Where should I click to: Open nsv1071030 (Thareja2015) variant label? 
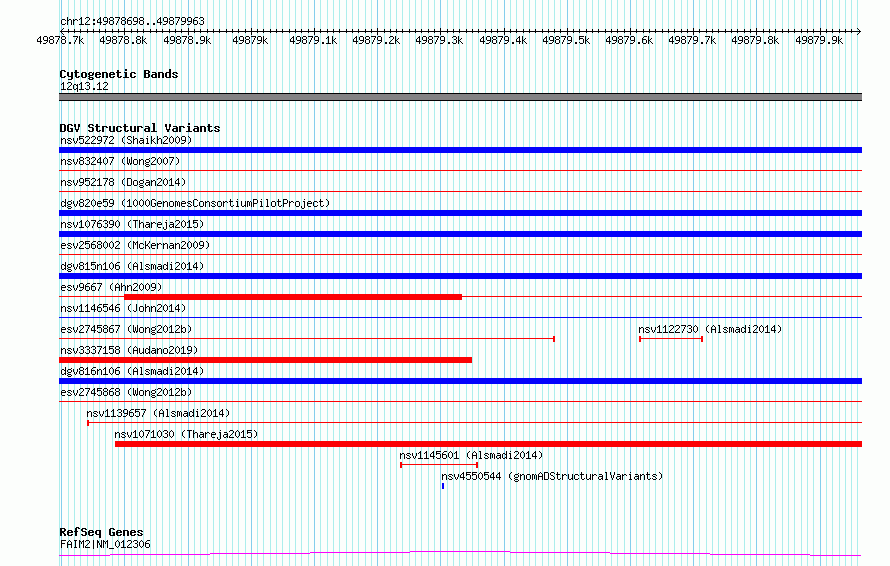pyautogui.click(x=186, y=434)
